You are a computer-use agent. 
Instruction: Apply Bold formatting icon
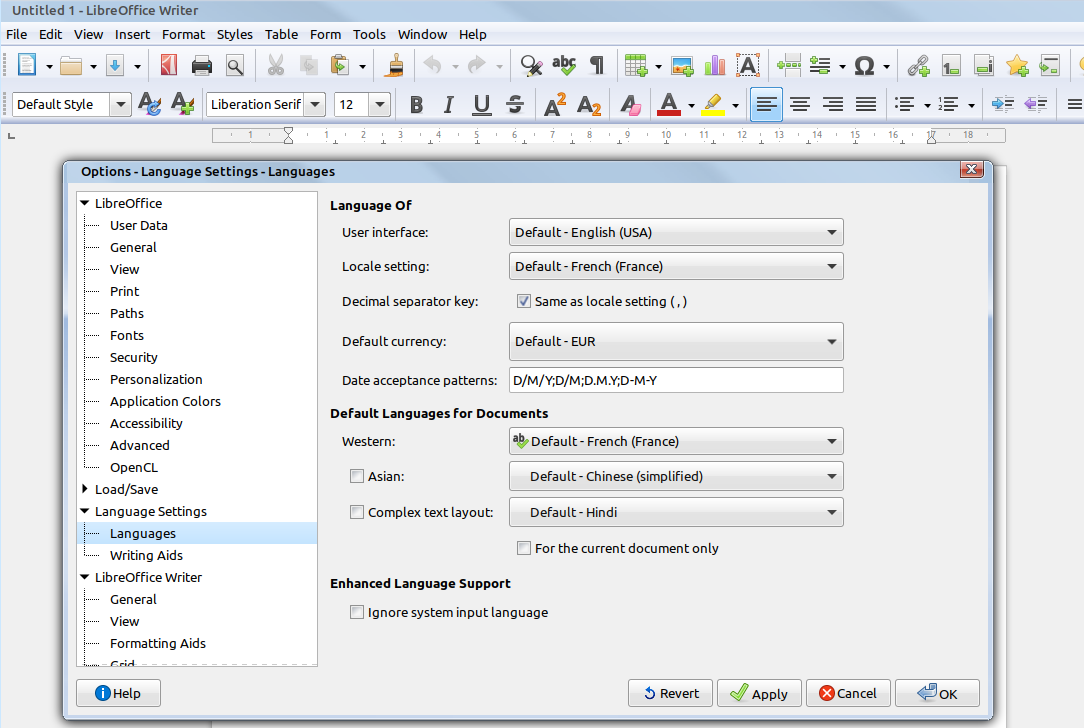click(x=416, y=104)
